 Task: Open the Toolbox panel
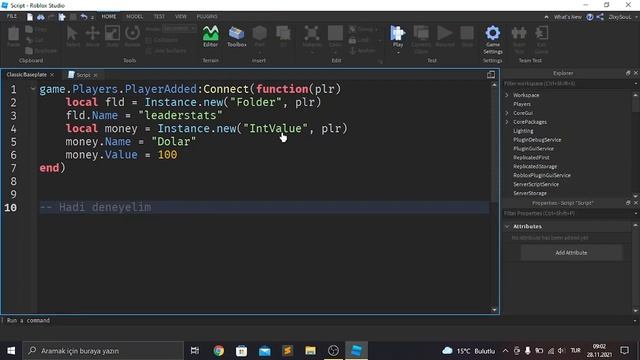(x=236, y=36)
